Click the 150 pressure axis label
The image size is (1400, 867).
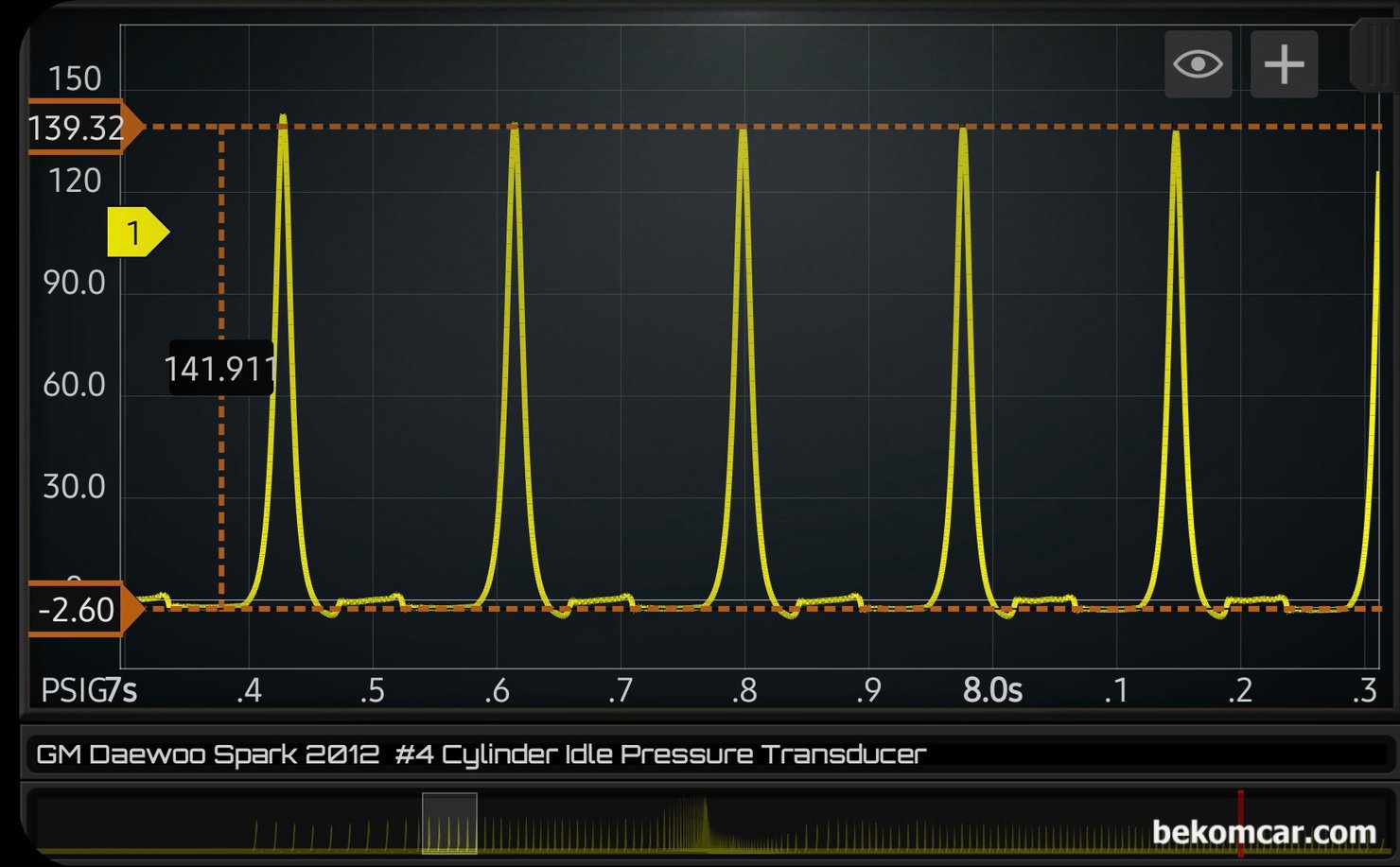tap(74, 78)
